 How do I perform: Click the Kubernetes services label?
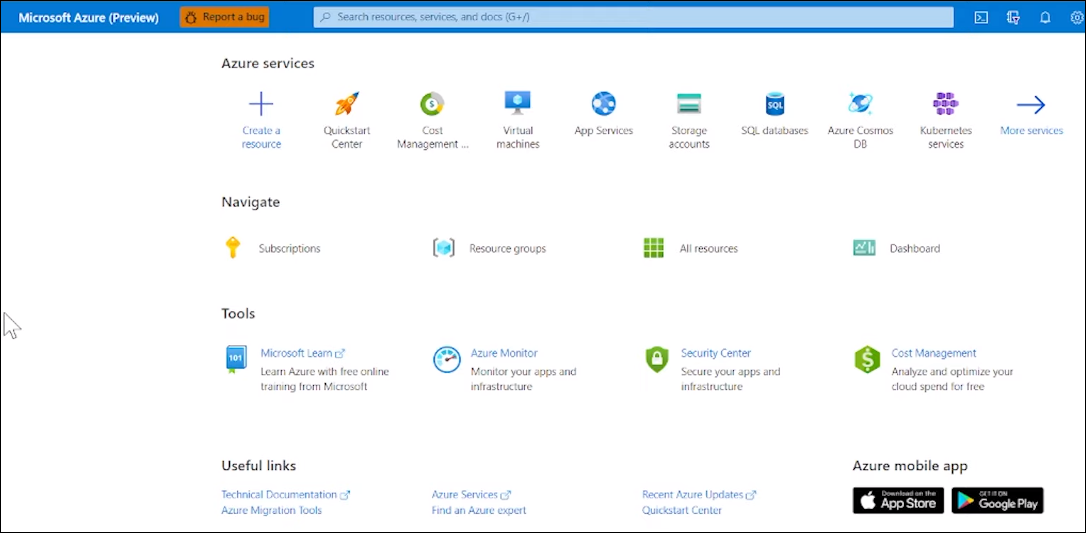tap(946, 137)
